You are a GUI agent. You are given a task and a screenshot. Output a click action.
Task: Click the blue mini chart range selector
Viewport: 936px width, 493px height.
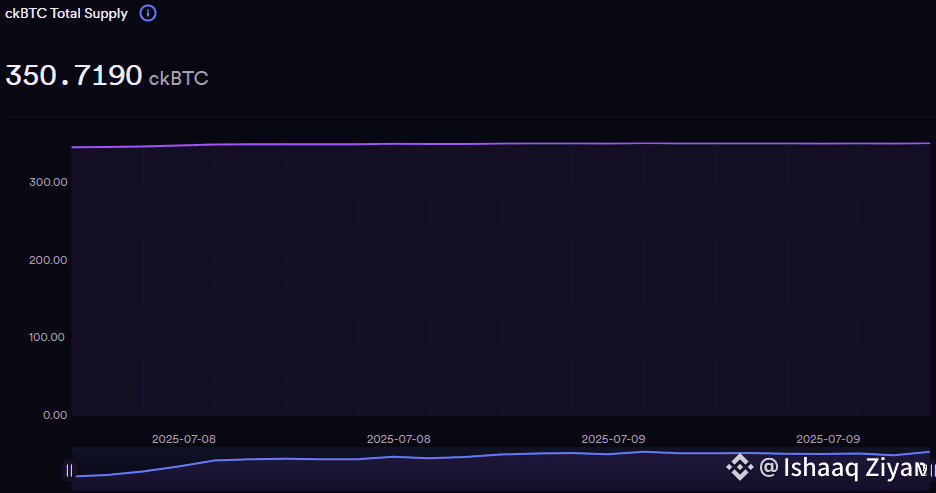(500, 469)
